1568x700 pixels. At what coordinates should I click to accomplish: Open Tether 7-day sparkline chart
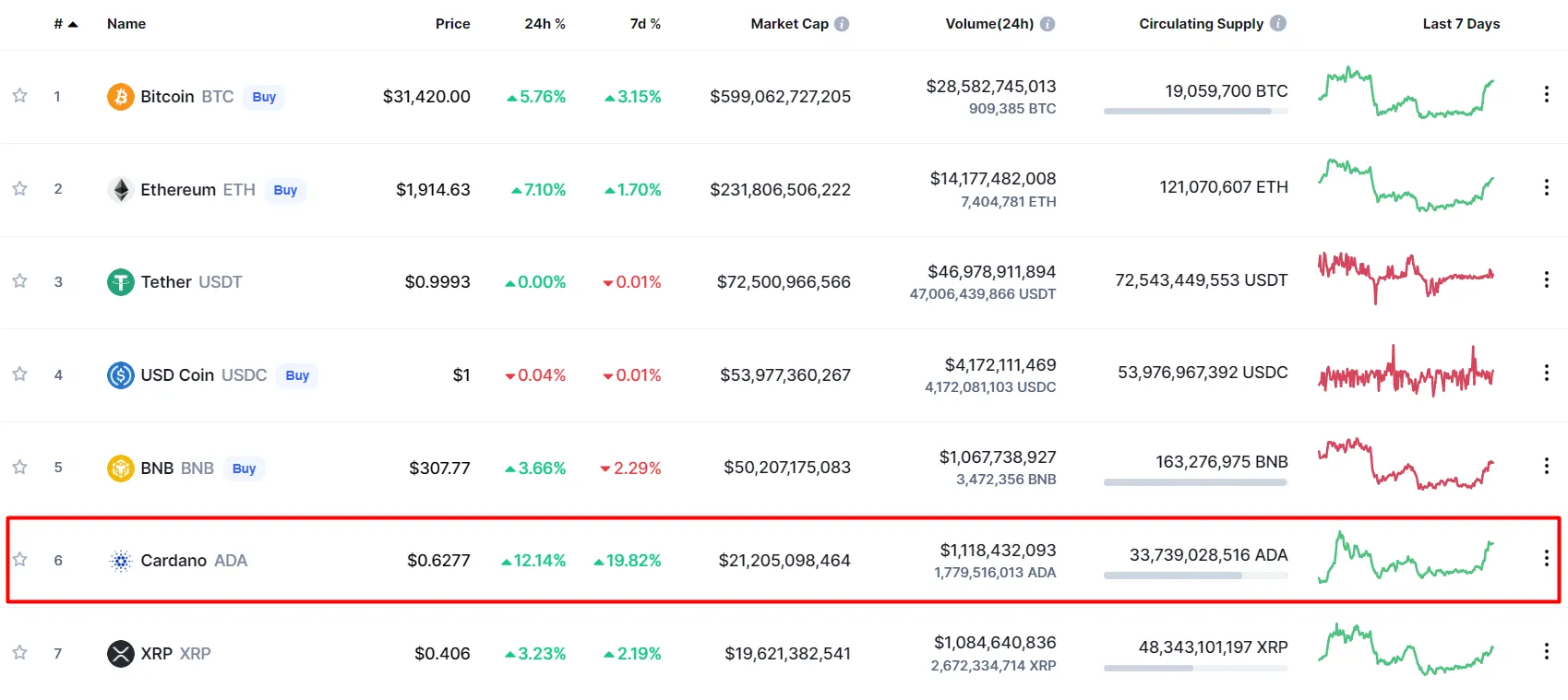[x=1406, y=278]
